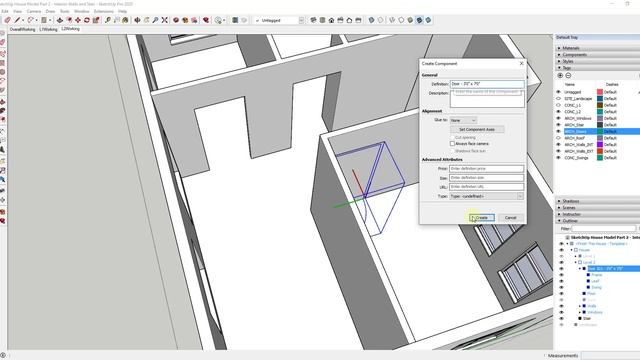Screen dimensions: 640x360
Task: Hide the ARCH_Walls_INT tag
Action: point(558,144)
